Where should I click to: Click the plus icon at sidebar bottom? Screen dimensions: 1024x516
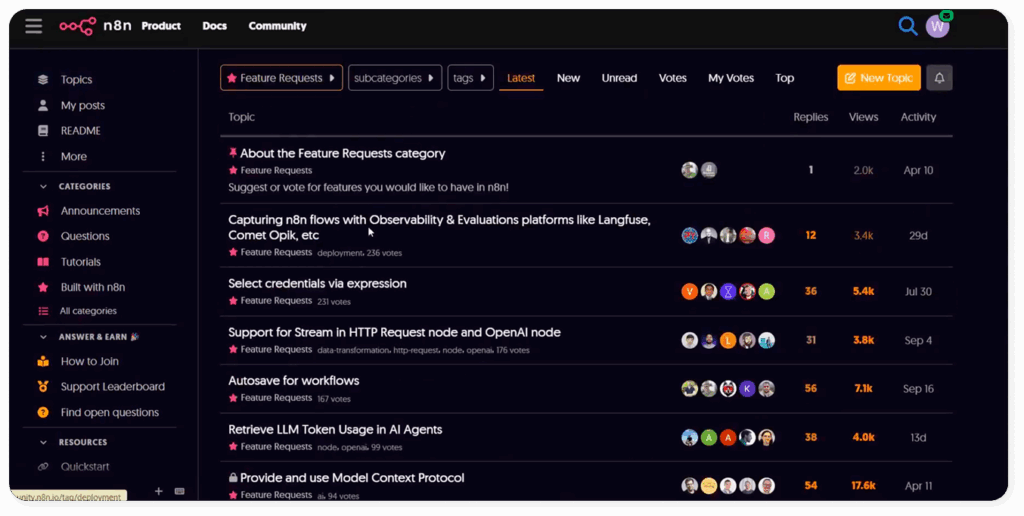click(159, 491)
